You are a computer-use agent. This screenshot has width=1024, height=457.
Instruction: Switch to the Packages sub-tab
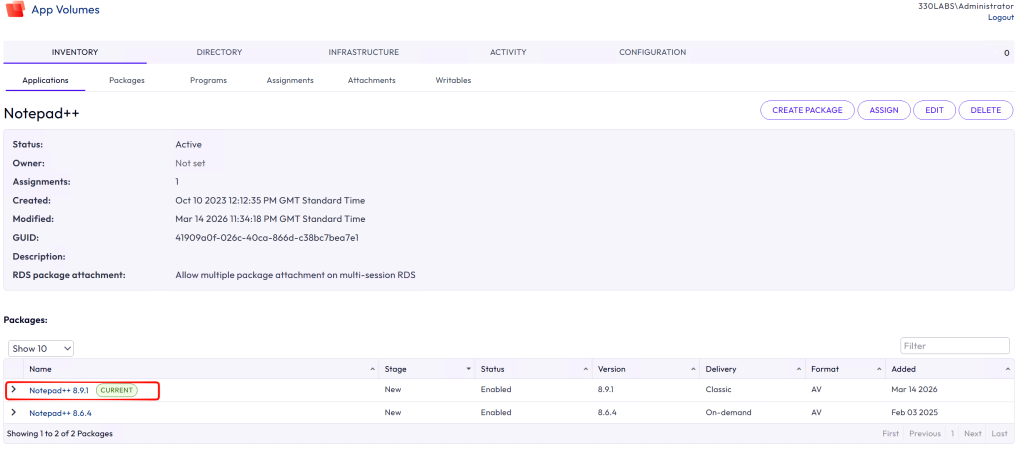coord(127,80)
